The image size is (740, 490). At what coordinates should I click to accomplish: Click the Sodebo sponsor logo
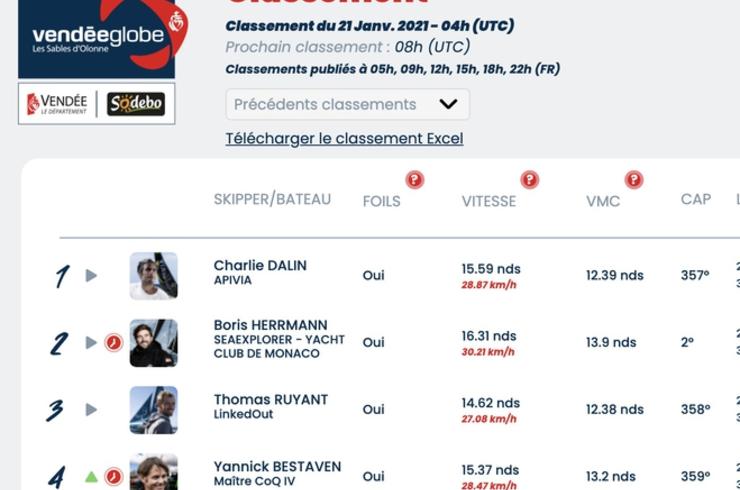pos(136,104)
